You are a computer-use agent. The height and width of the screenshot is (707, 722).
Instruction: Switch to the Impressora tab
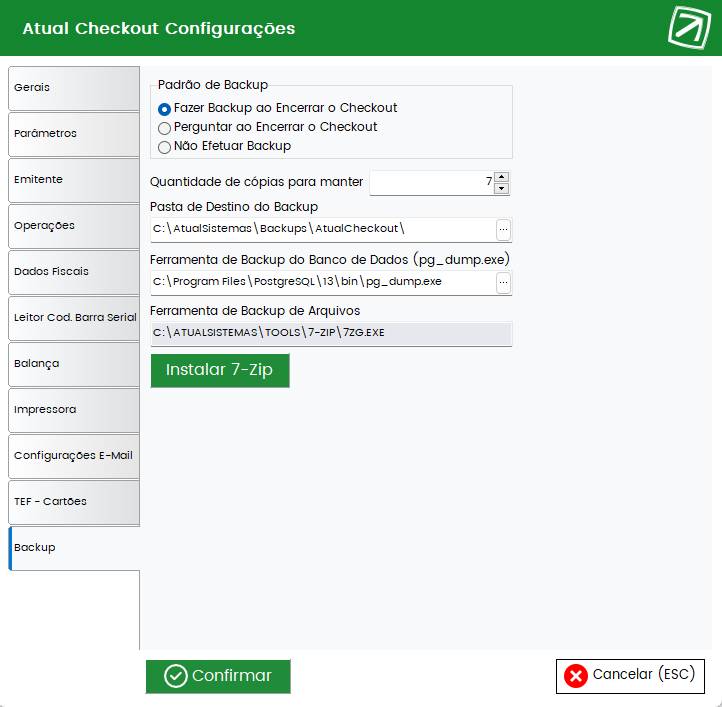74,410
